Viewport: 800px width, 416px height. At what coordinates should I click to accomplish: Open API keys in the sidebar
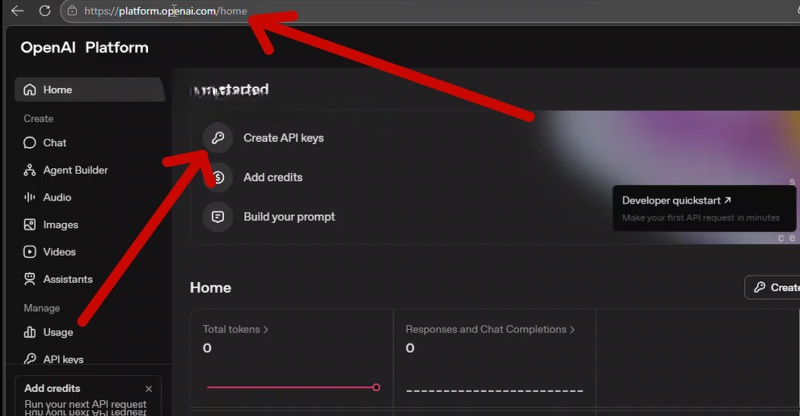click(63, 359)
